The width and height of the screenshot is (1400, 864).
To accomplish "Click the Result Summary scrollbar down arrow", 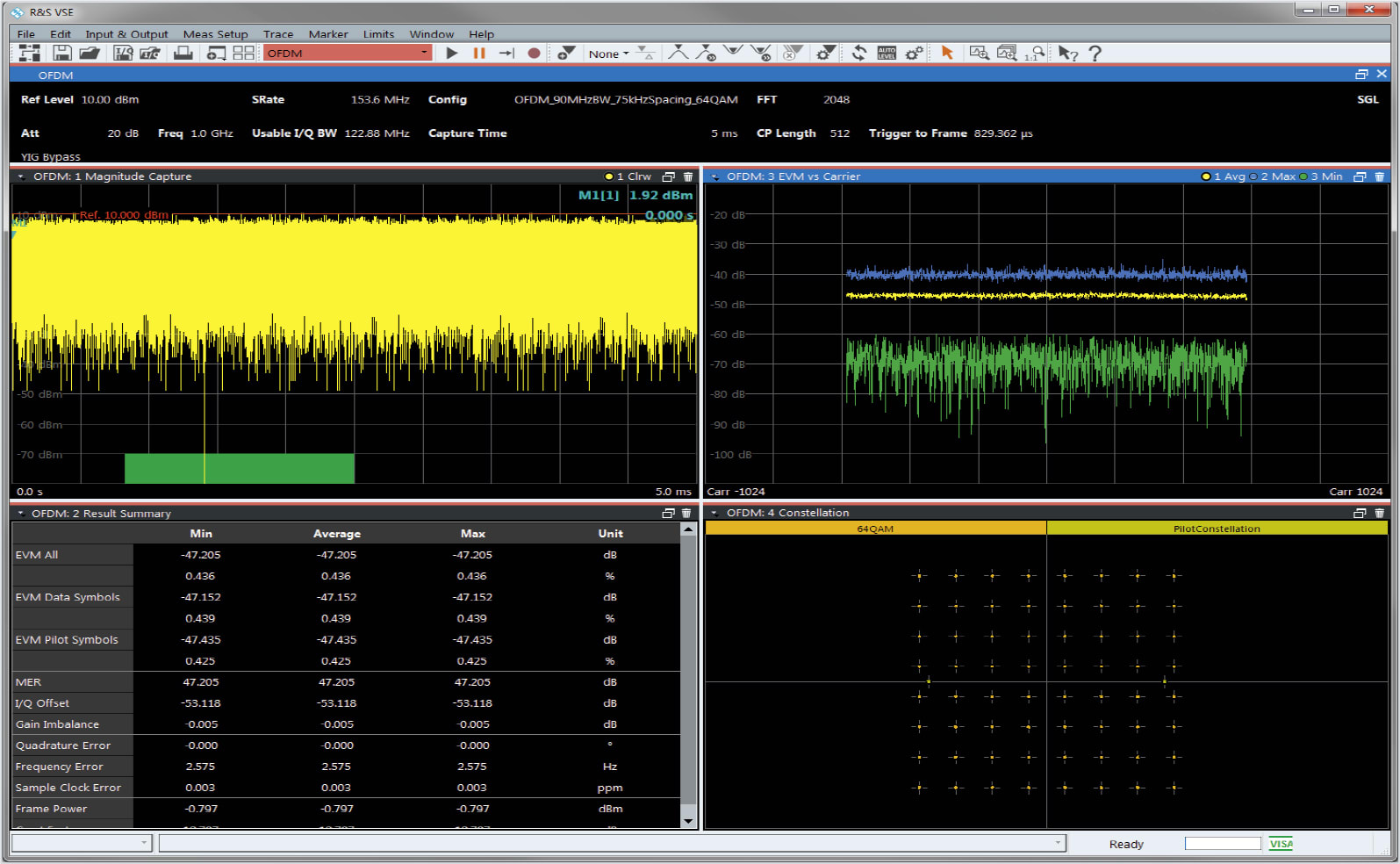I will tap(688, 821).
